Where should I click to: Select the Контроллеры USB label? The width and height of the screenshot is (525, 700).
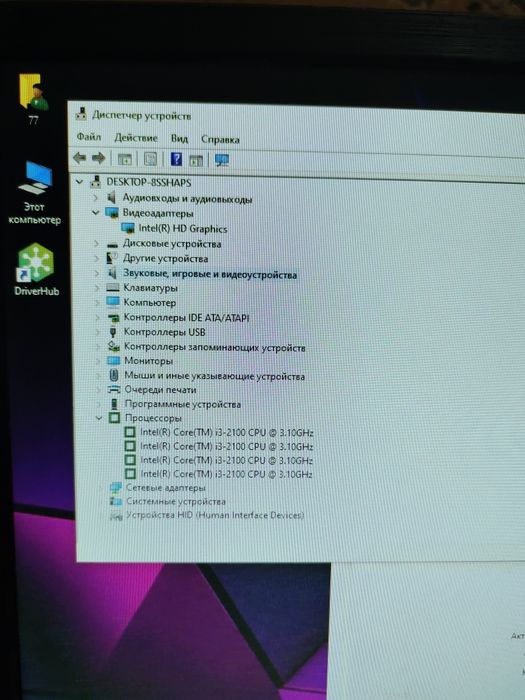pyautogui.click(x=165, y=332)
